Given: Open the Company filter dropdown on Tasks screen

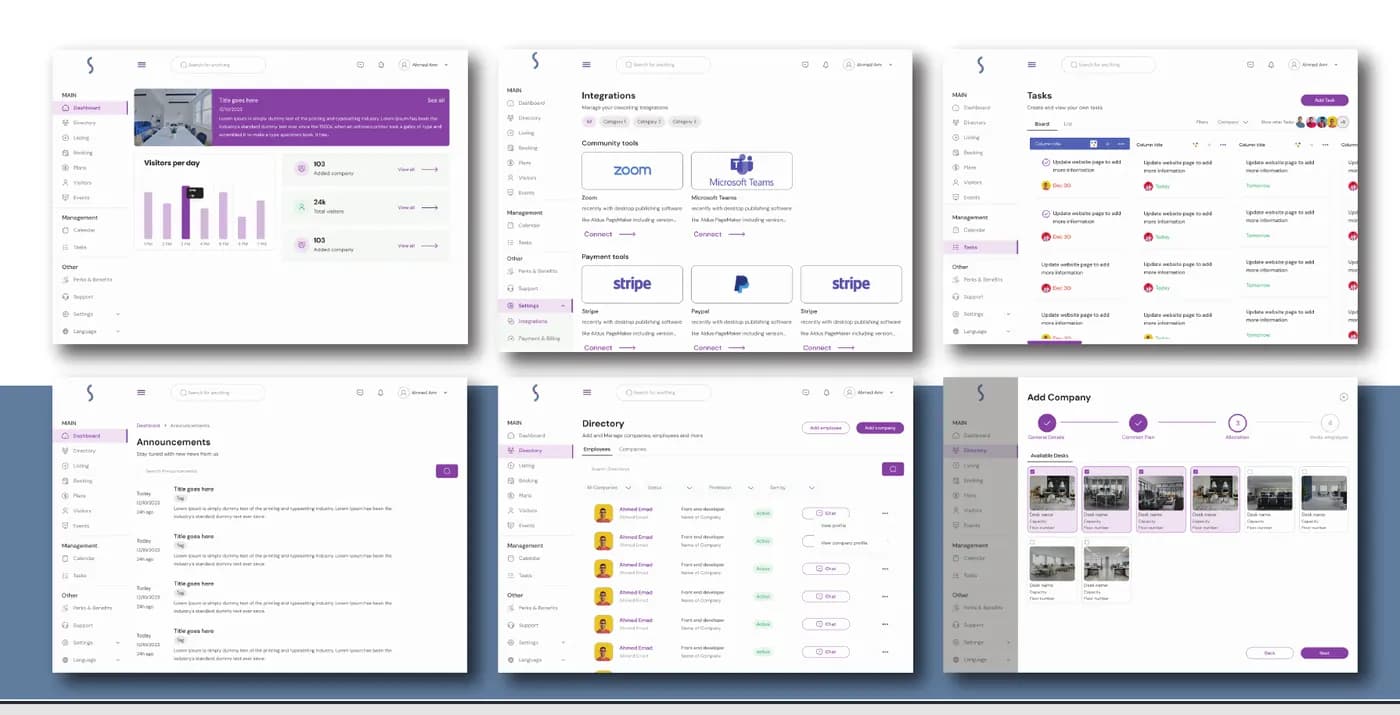Looking at the screenshot, I should (1232, 122).
